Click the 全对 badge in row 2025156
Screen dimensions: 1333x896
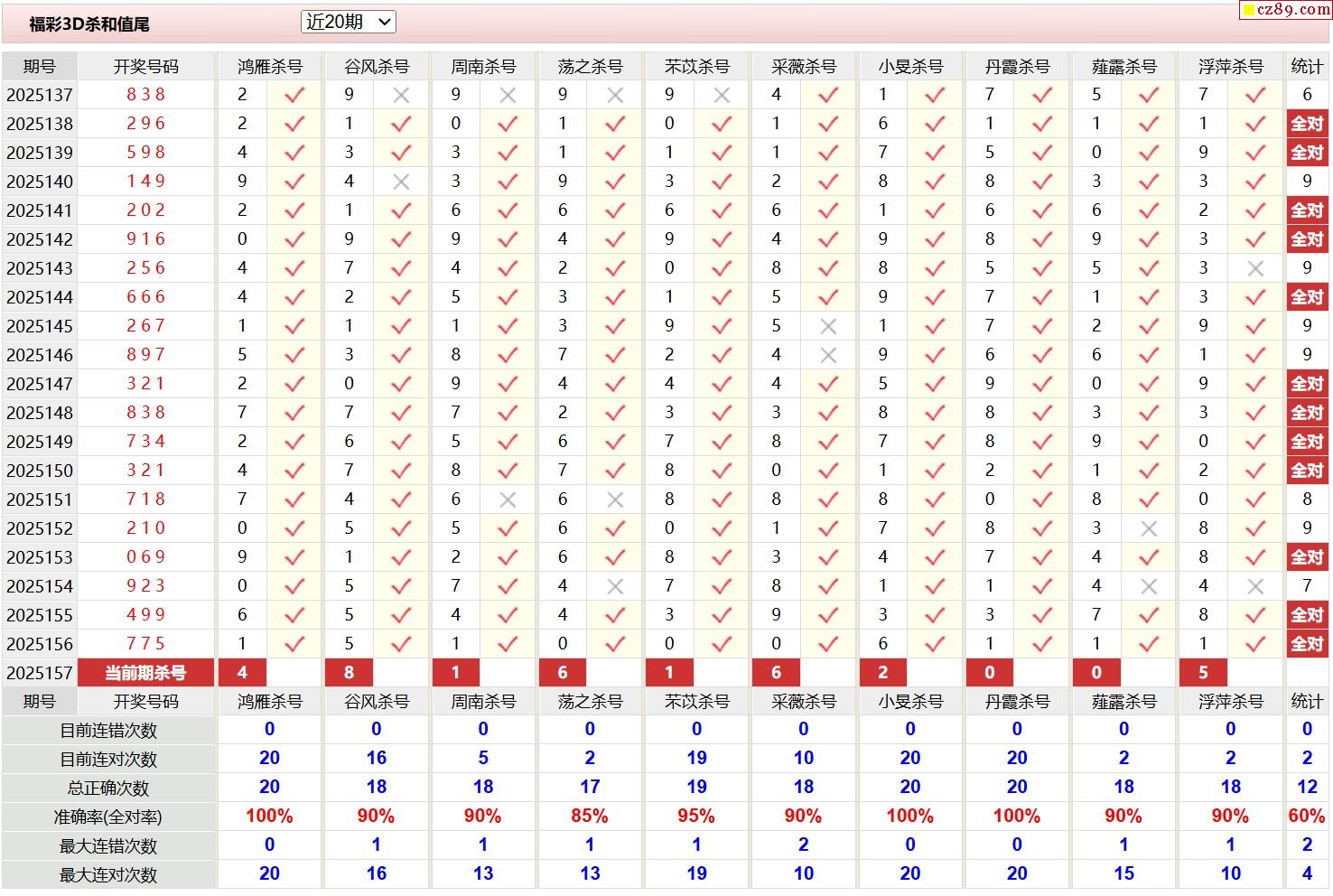tap(1307, 643)
